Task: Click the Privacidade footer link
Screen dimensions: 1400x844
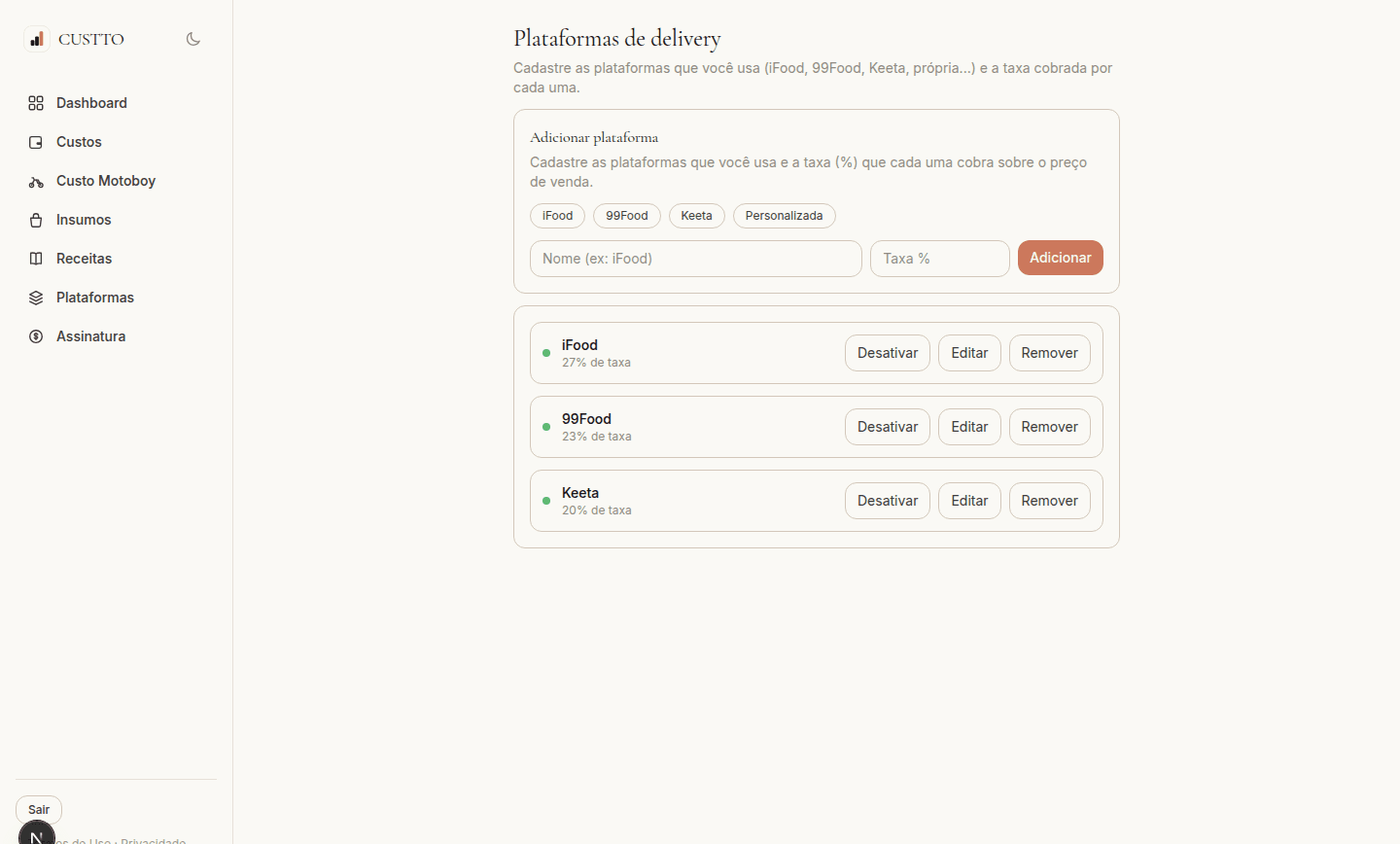Action: [x=154, y=841]
